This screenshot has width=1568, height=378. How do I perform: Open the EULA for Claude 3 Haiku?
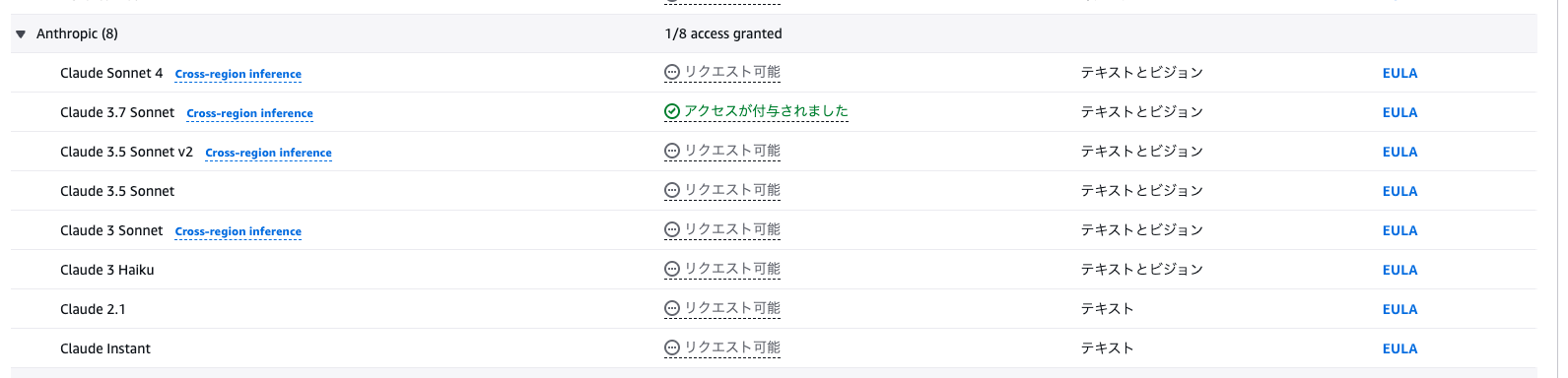(x=1399, y=270)
